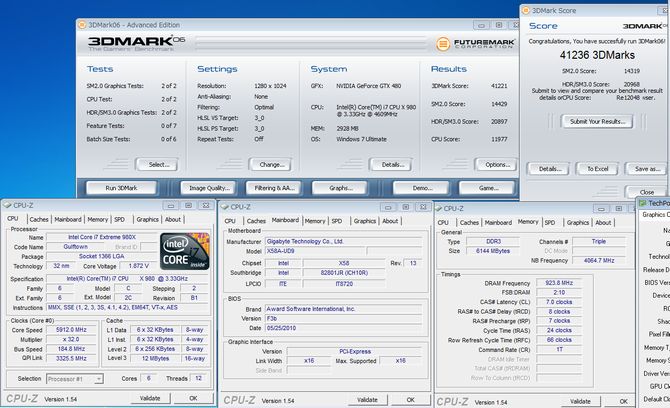Screen dimensions: 670x408
Task: Open About tab in first CPU-Z window
Action: 173,219
